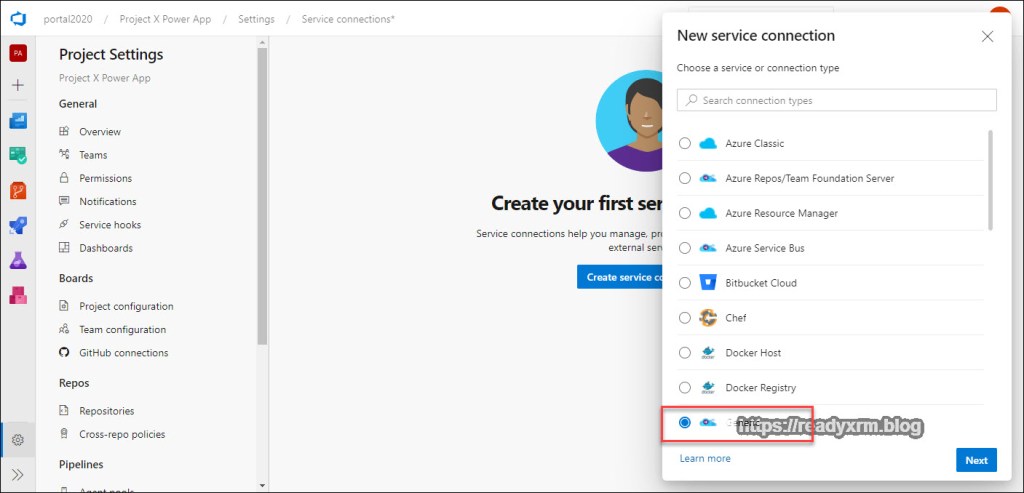Open Repositories under Repos section
Viewport: 1024px width, 493px height.
pos(106,411)
